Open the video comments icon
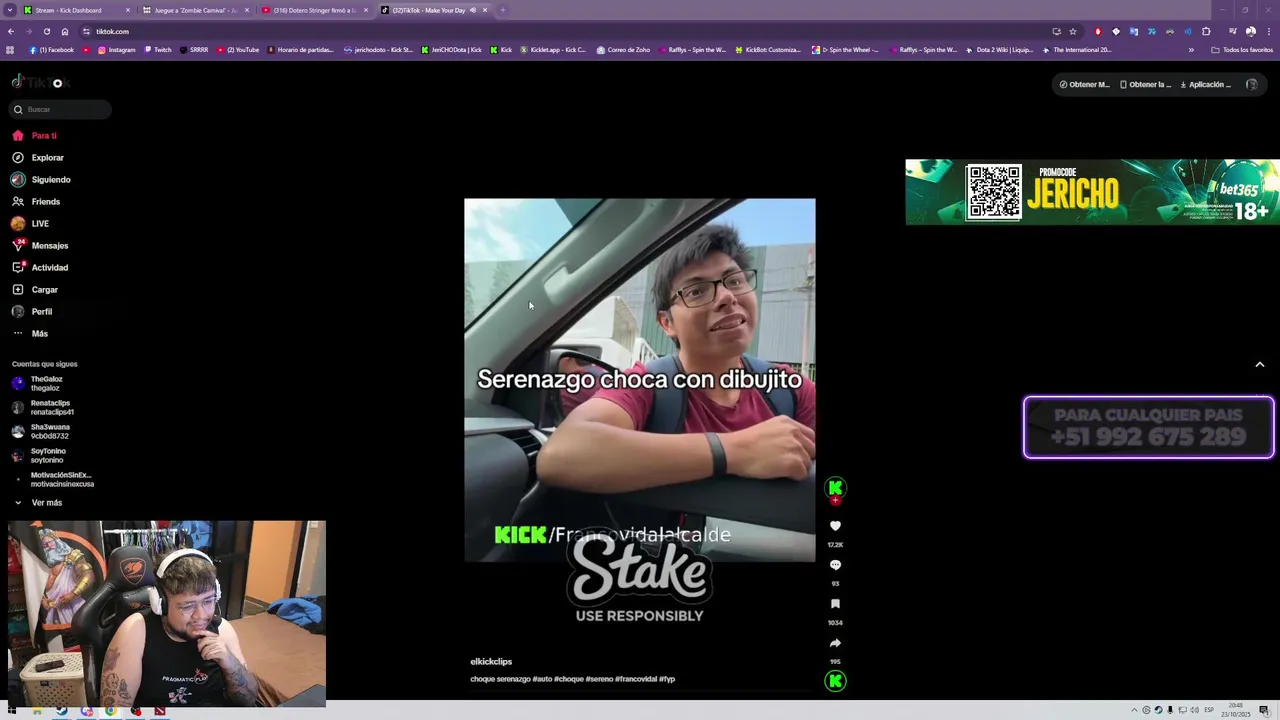Viewport: 1280px width, 720px height. [x=835, y=565]
